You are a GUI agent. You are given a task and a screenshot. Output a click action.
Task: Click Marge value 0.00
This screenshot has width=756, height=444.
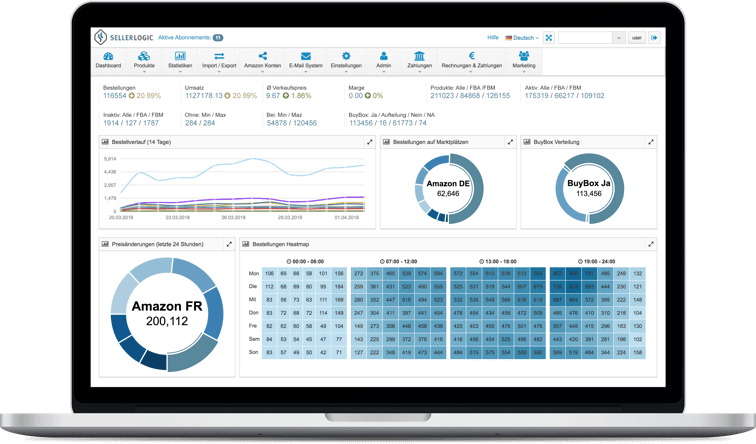click(x=355, y=96)
